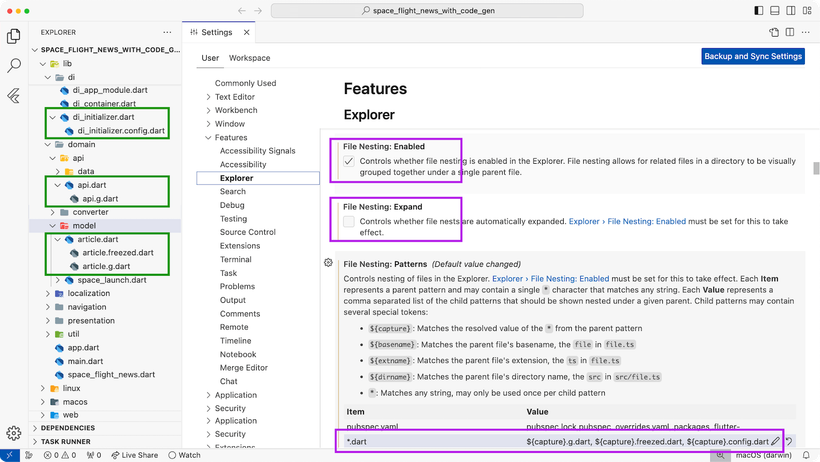Click the command center search box
Image resolution: width=820 pixels, height=462 pixels.
[427, 10]
